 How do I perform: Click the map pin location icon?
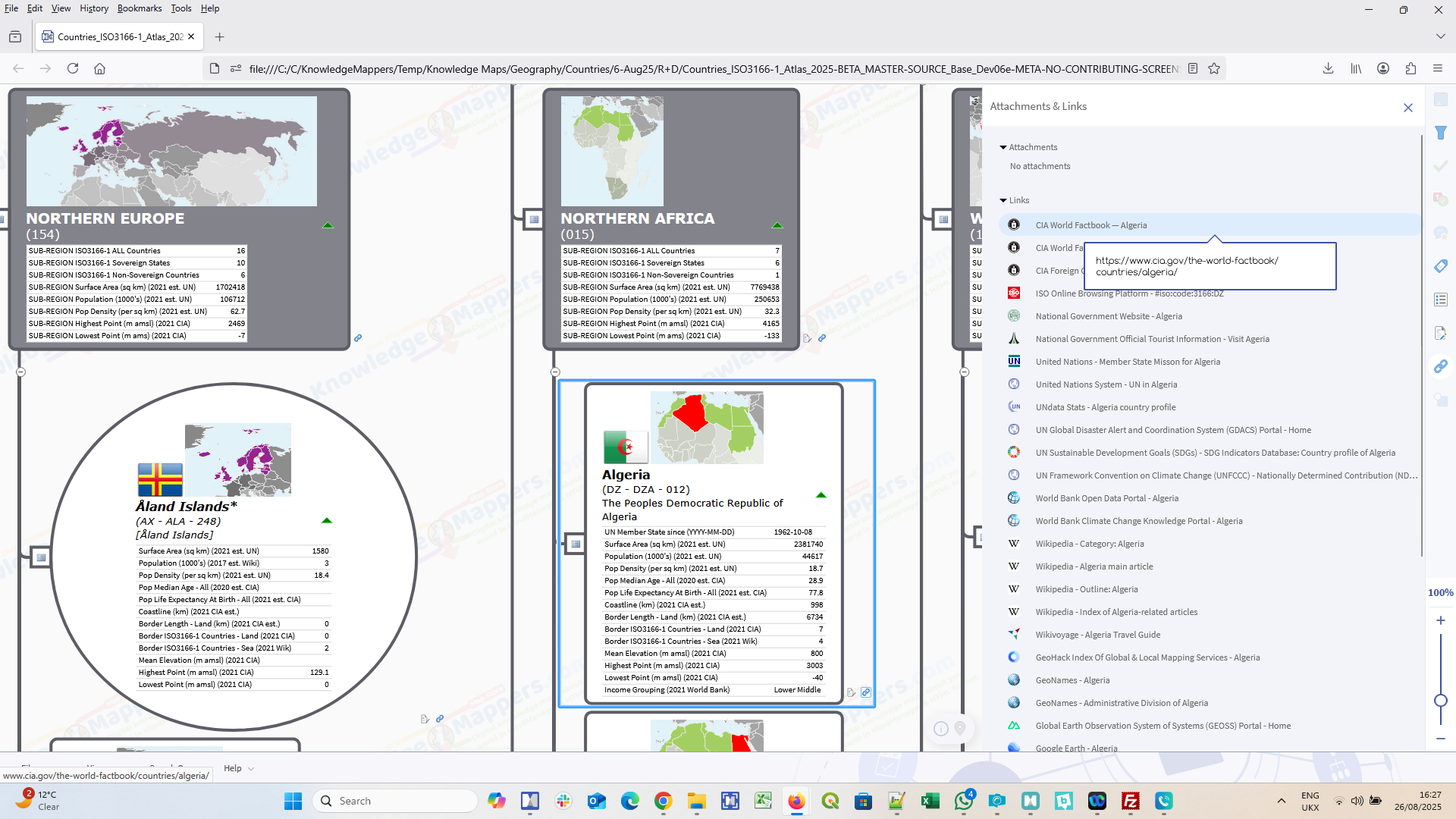click(x=960, y=728)
